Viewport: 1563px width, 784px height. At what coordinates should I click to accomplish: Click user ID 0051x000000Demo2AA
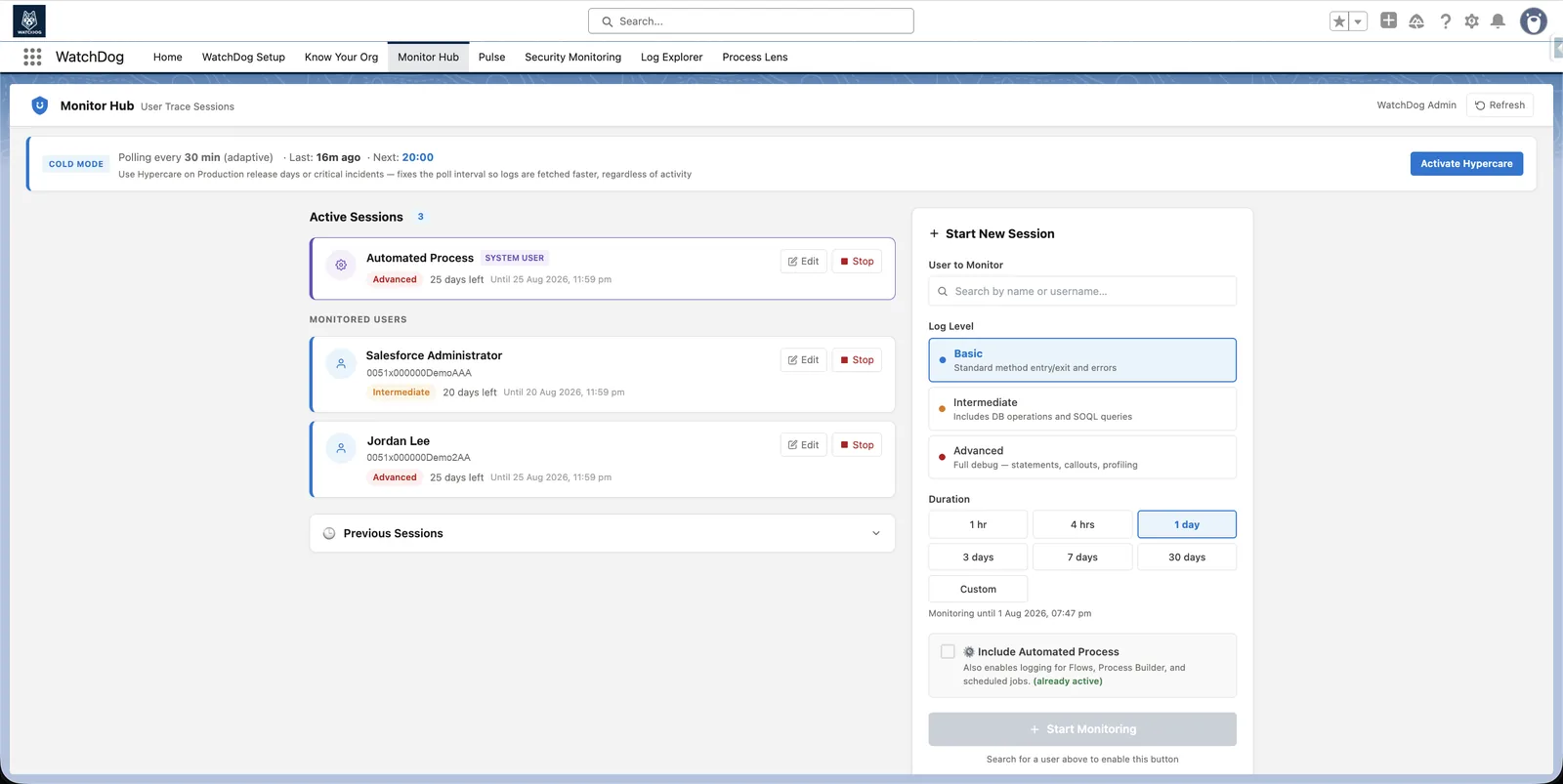coord(418,457)
